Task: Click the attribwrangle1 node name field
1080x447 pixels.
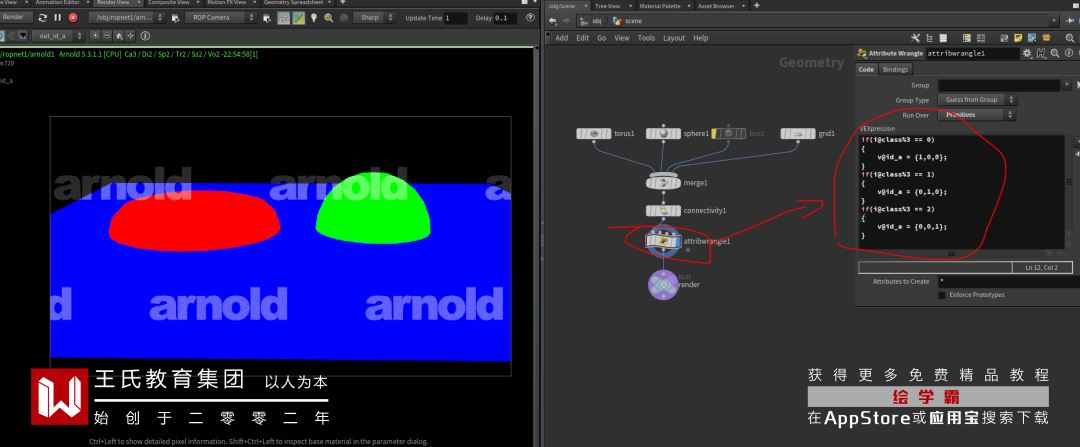Action: click(x=971, y=53)
